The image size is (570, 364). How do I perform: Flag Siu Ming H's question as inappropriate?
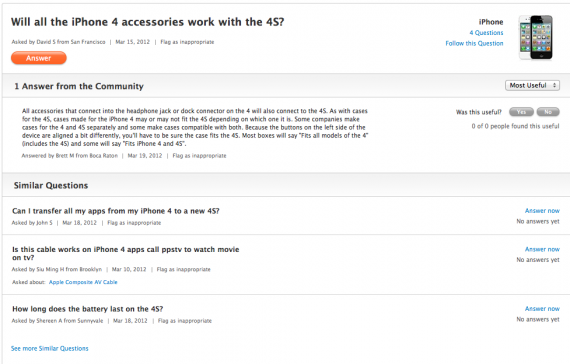pyautogui.click(x=184, y=269)
